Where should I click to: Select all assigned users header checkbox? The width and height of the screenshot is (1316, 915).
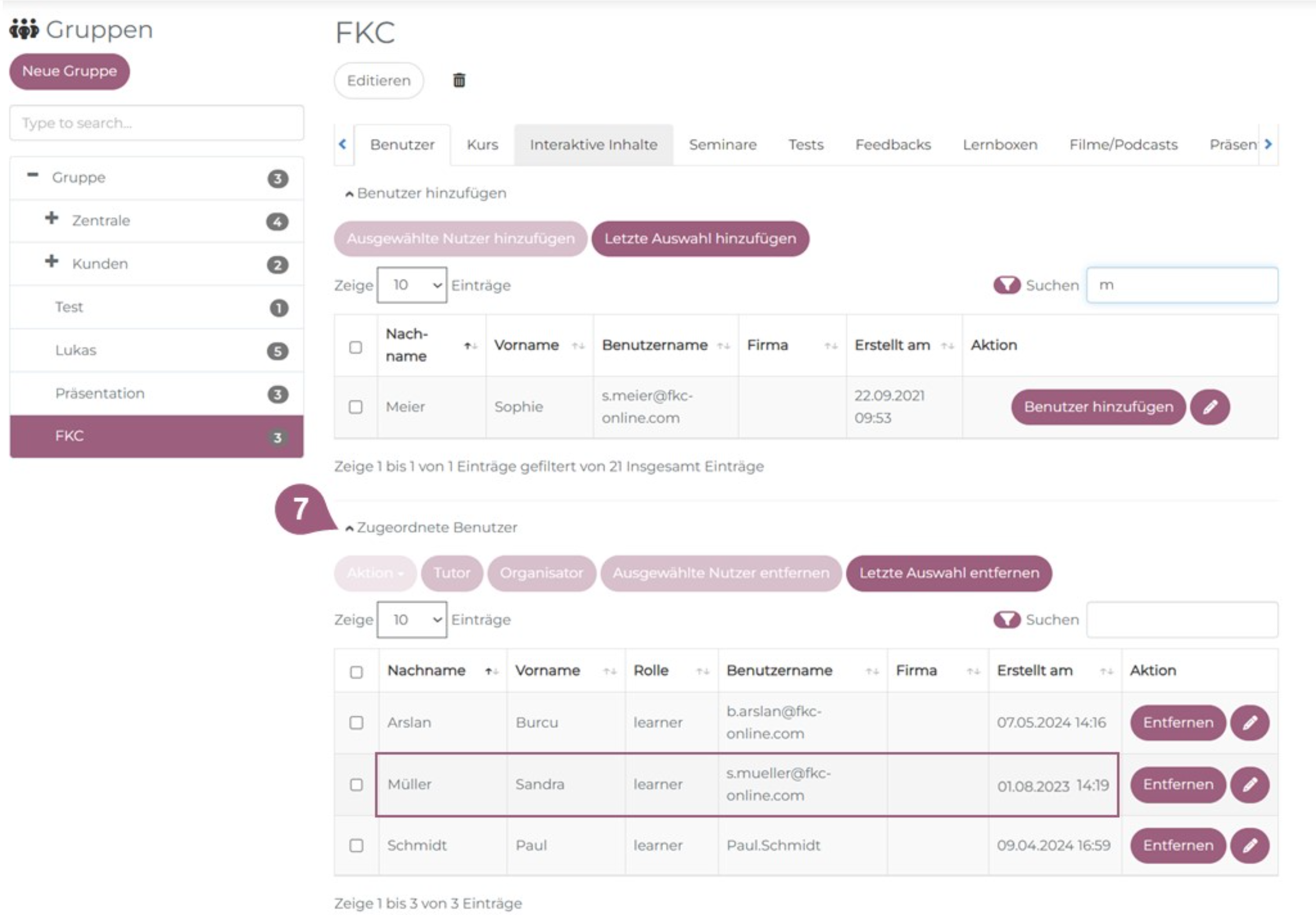tap(356, 672)
